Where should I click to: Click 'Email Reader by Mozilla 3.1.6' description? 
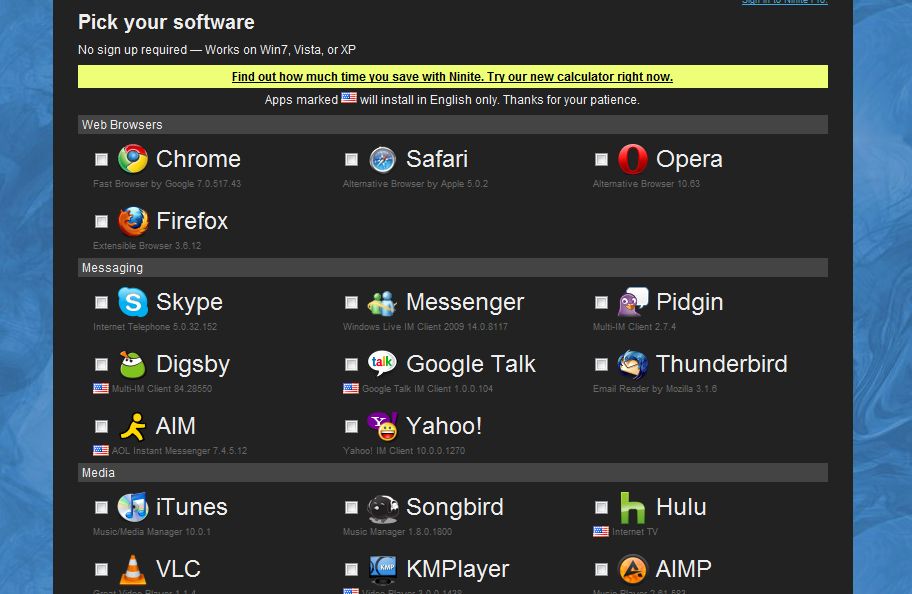[x=655, y=389]
